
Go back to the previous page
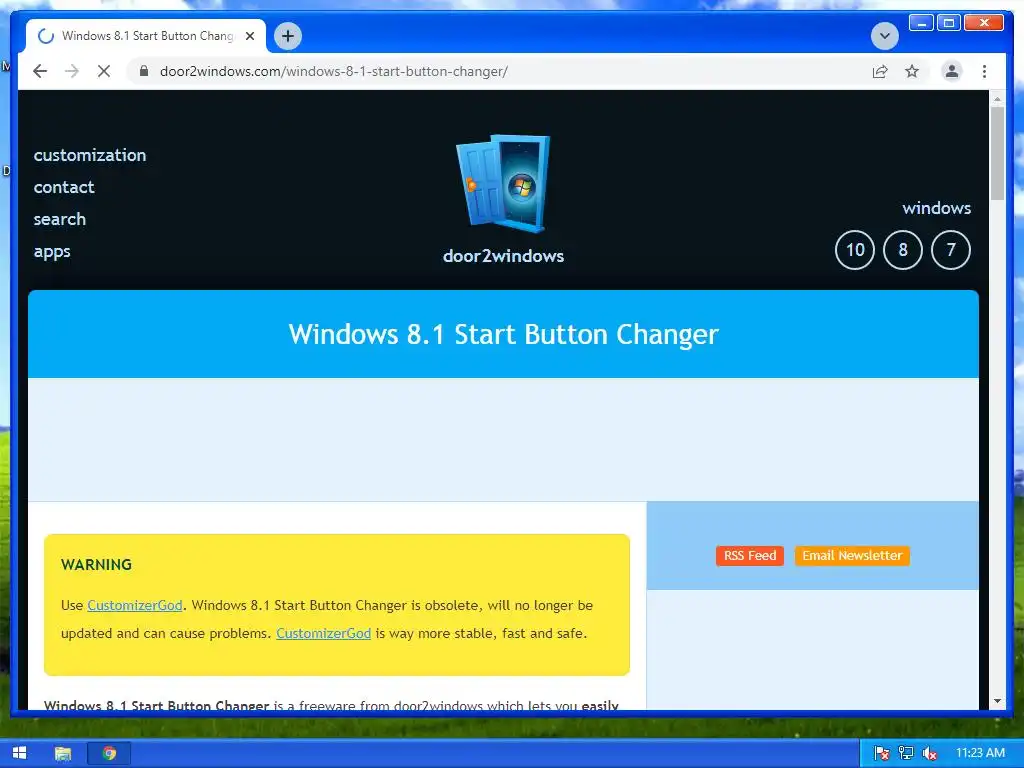[x=40, y=71]
